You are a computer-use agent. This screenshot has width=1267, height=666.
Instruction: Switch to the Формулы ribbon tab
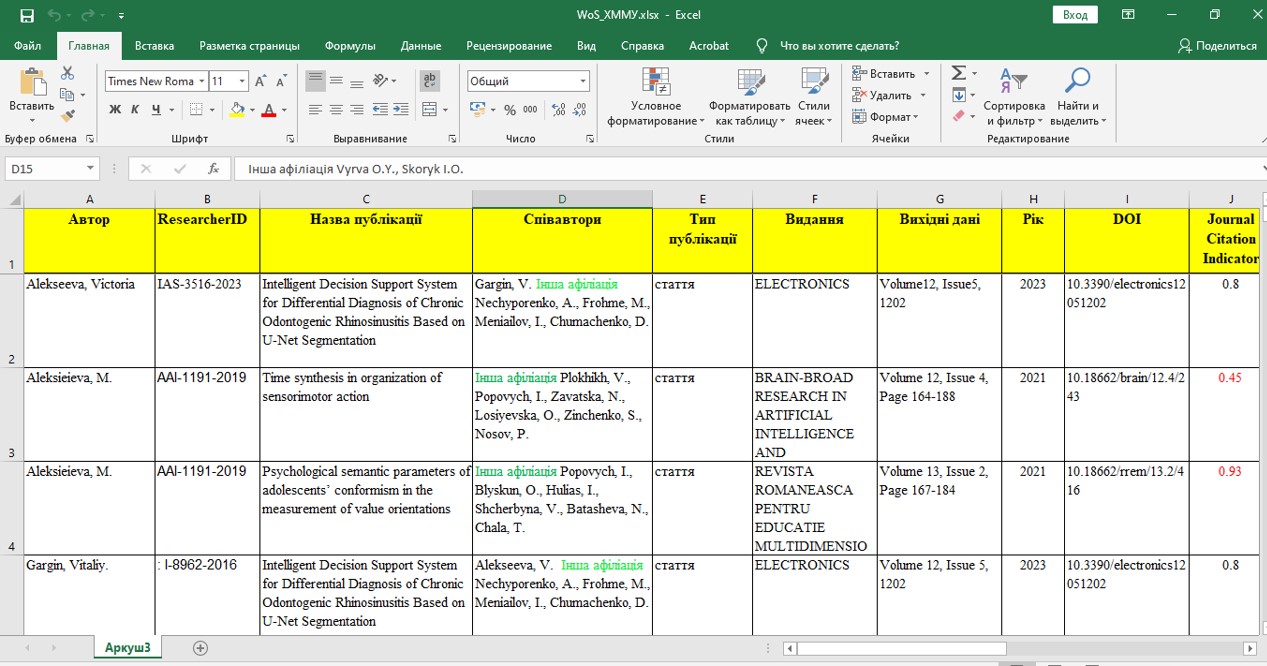[x=350, y=46]
